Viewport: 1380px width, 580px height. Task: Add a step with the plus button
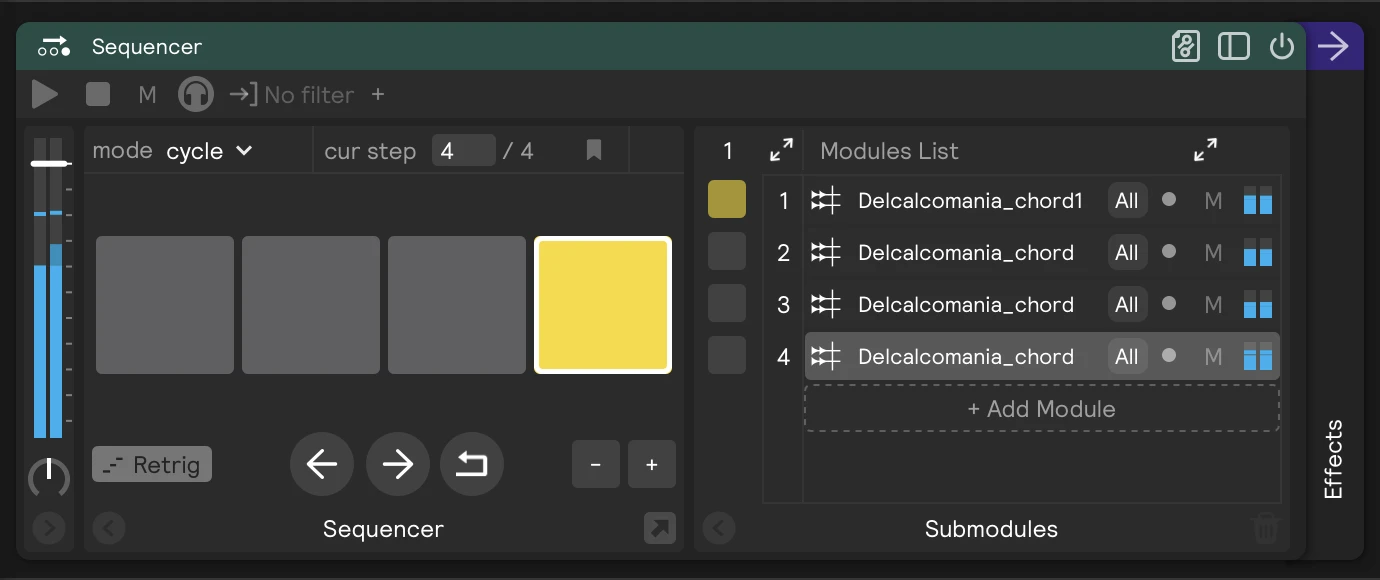tap(652, 464)
